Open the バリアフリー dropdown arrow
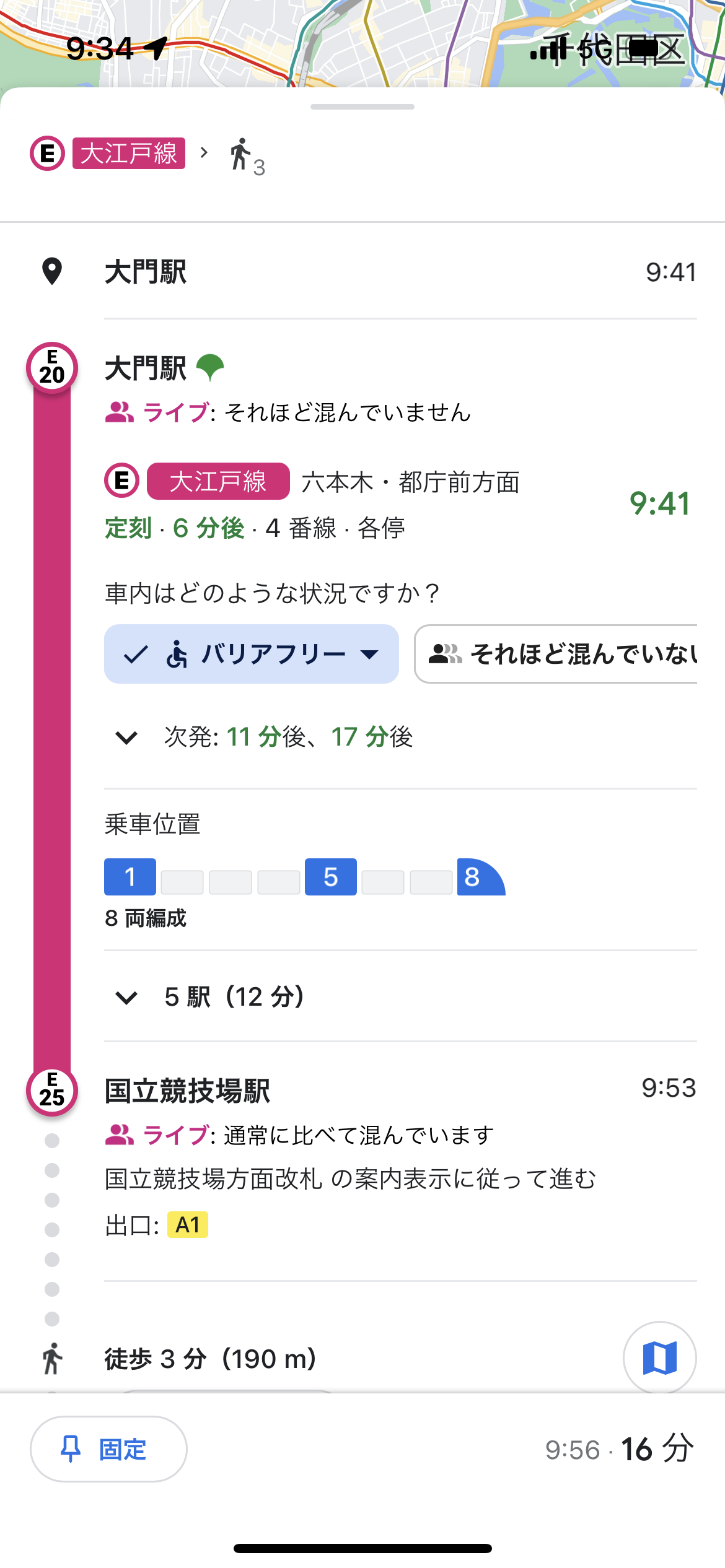Image resolution: width=725 pixels, height=1568 pixels. coord(370,655)
